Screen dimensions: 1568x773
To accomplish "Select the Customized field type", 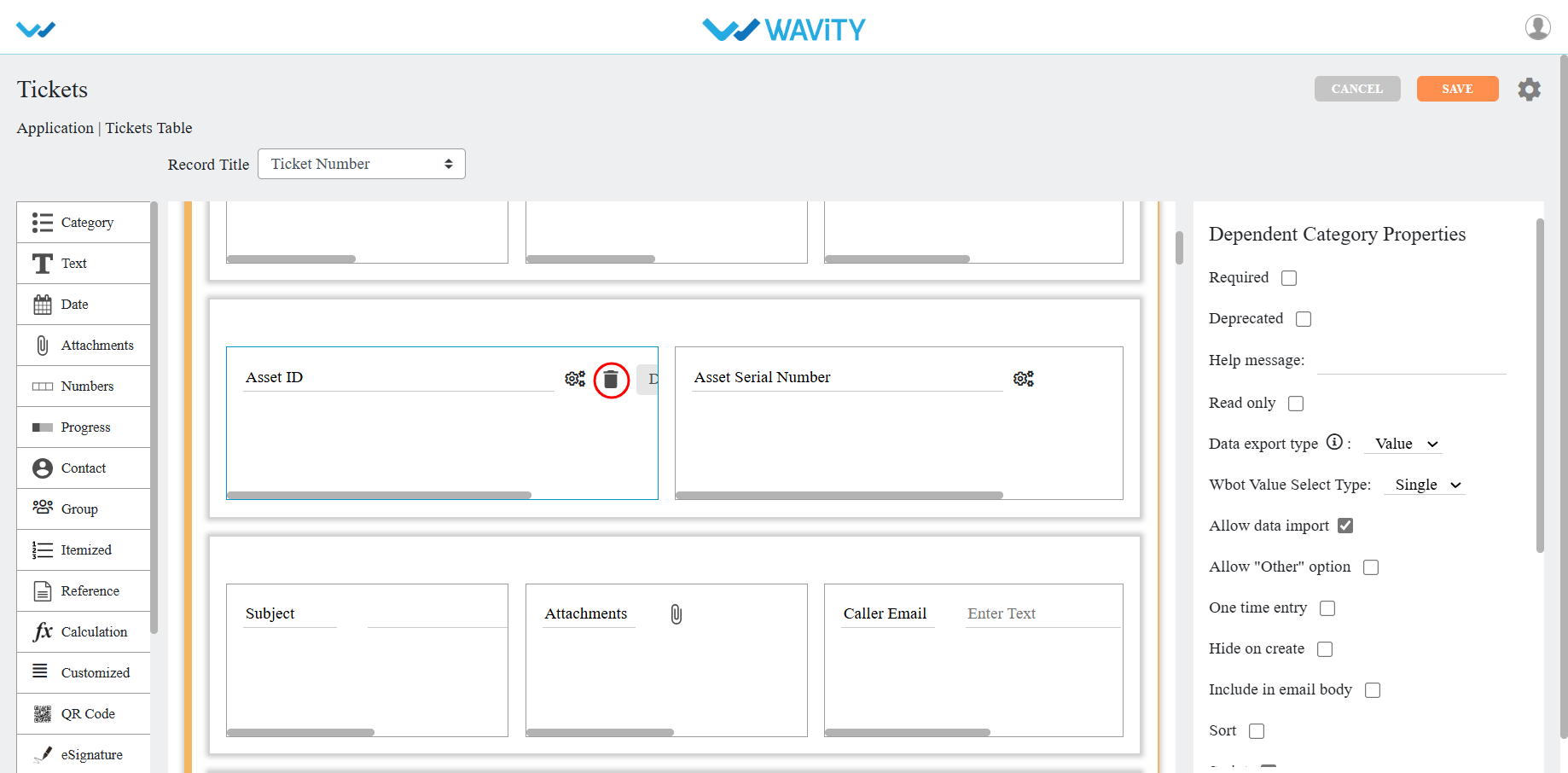I will tap(84, 673).
